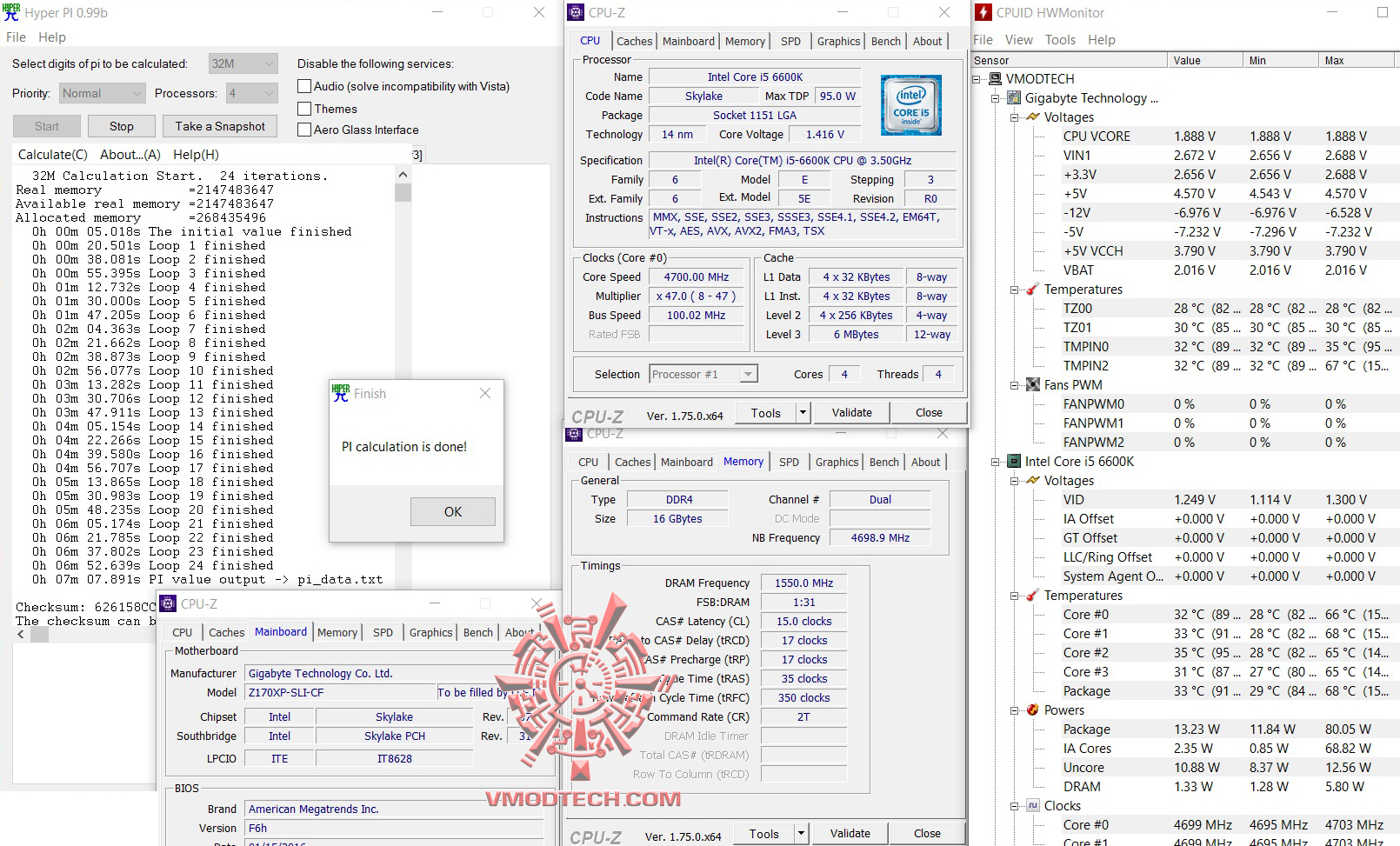1400x846 pixels.
Task: Click the Sensor column header in HWMonitor
Action: click(1069, 60)
